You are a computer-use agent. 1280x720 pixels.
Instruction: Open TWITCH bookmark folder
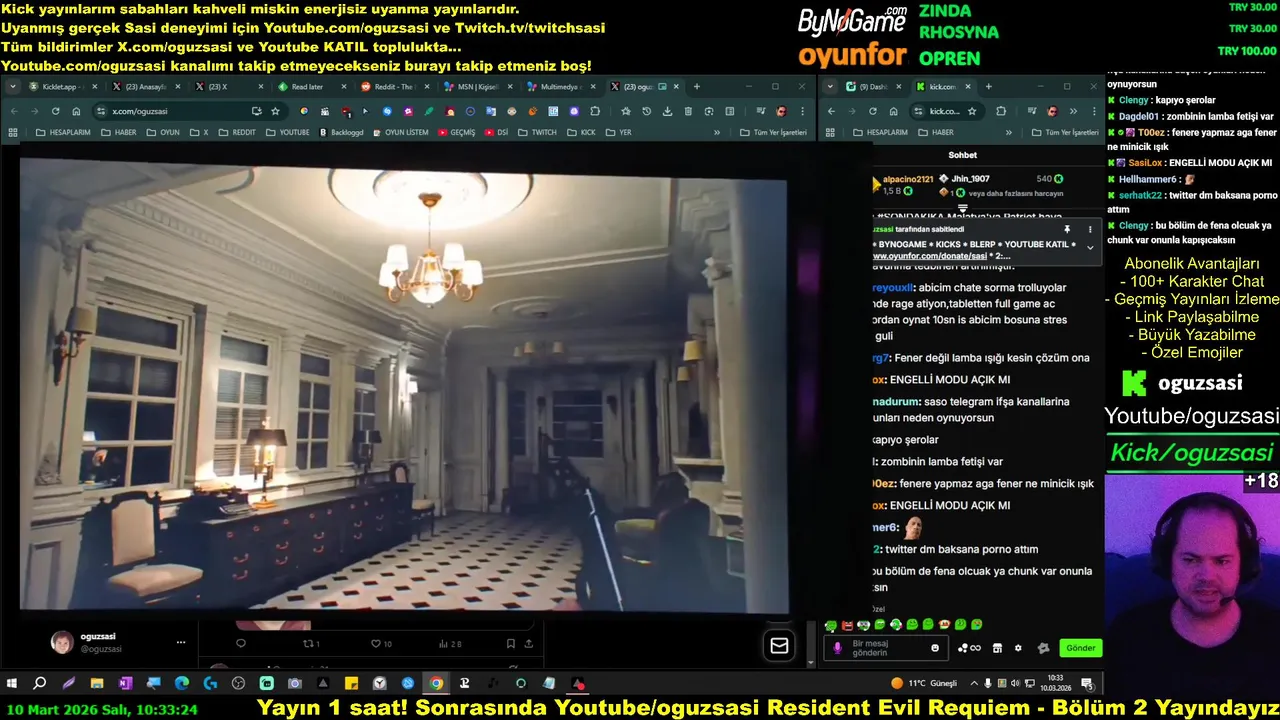(538, 132)
